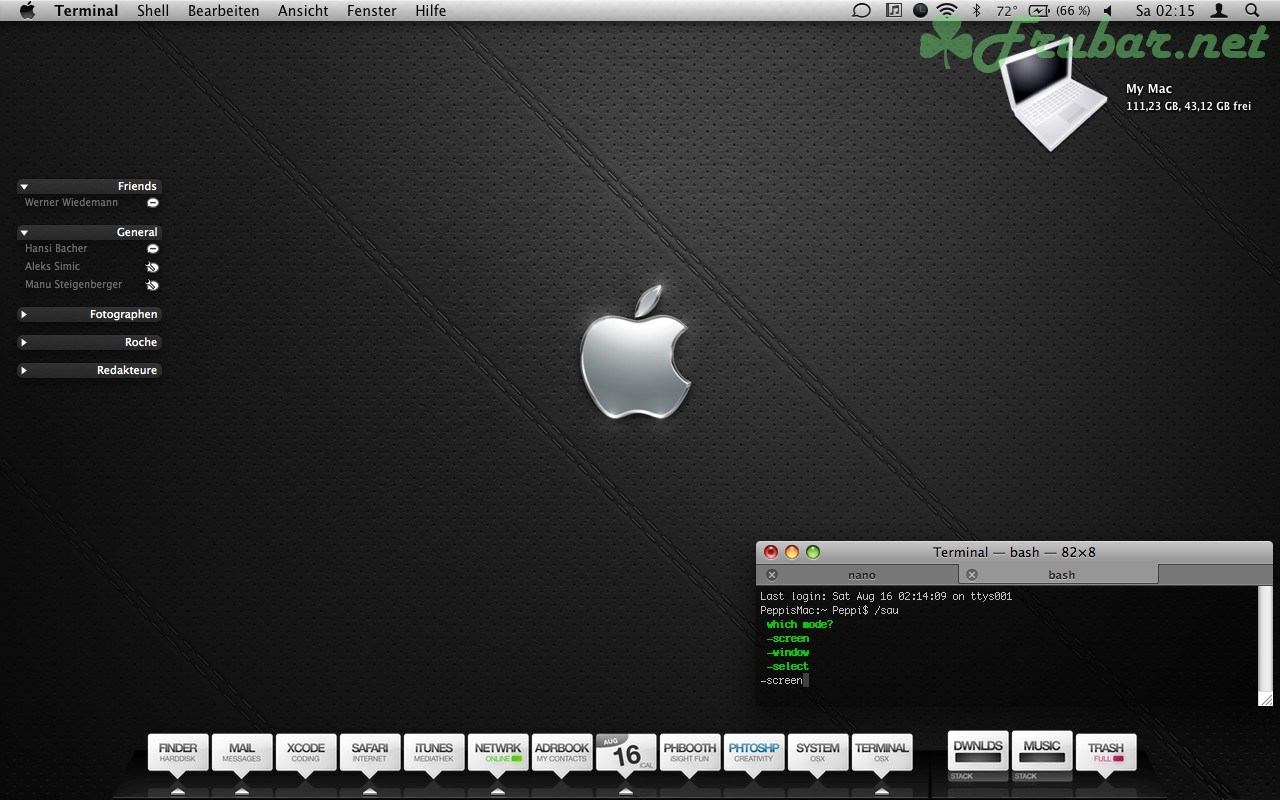Click the 'Last login' line in Terminal
The image size is (1280, 800).
(886, 597)
